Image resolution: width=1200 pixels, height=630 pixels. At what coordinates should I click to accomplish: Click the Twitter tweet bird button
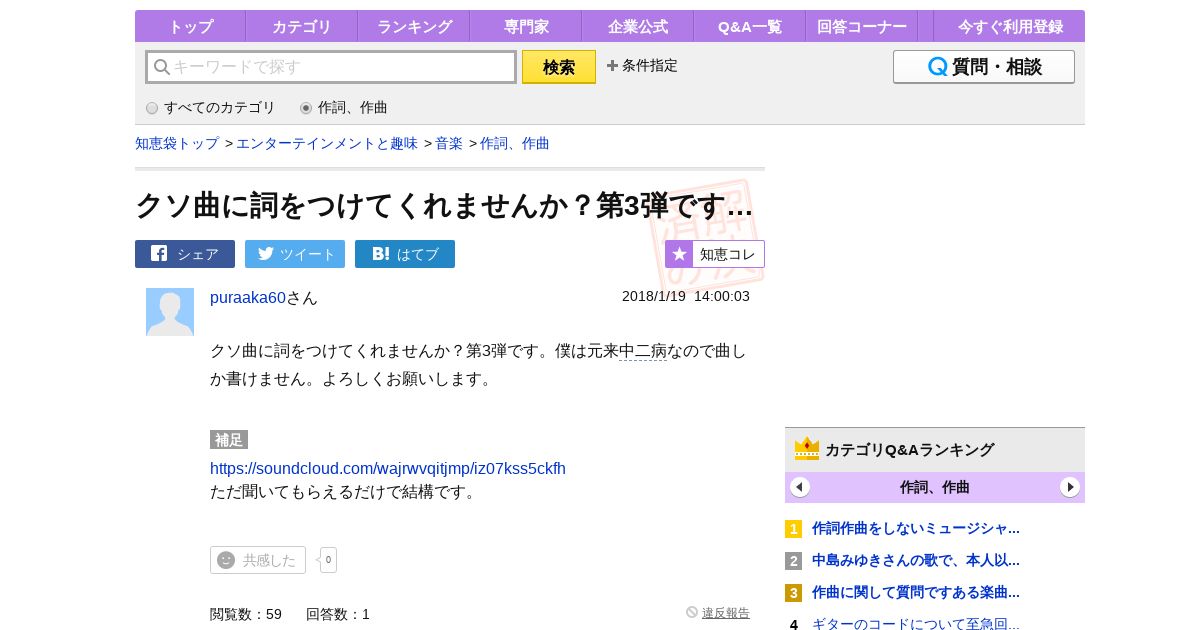click(295, 254)
